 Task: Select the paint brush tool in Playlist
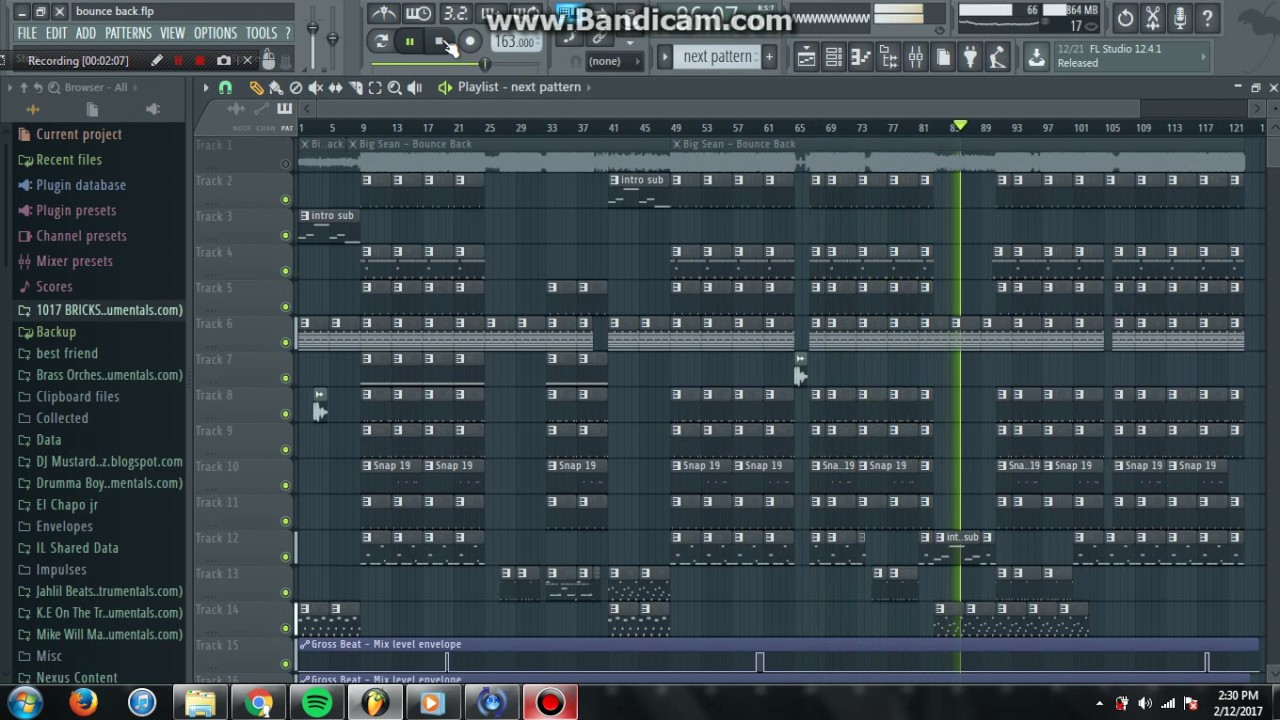[x=276, y=88]
